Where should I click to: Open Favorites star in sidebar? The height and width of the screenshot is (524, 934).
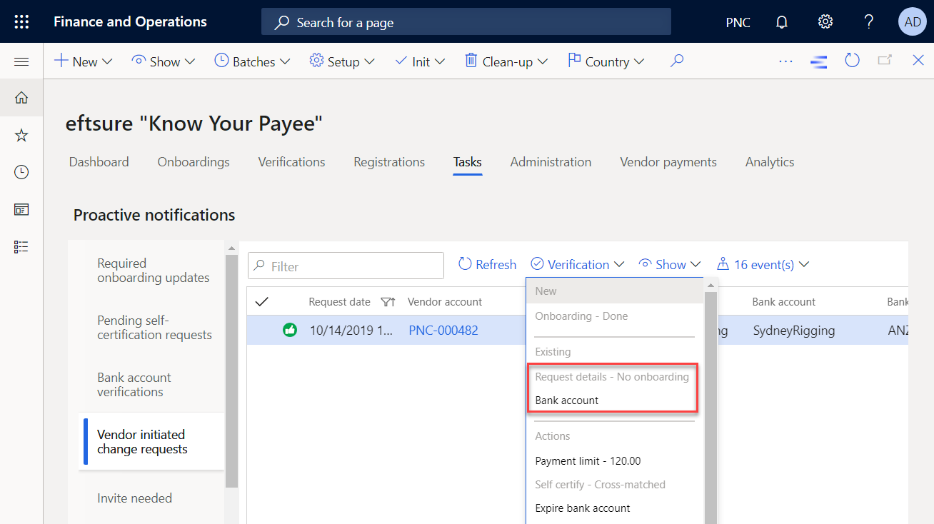pyautogui.click(x=21, y=135)
